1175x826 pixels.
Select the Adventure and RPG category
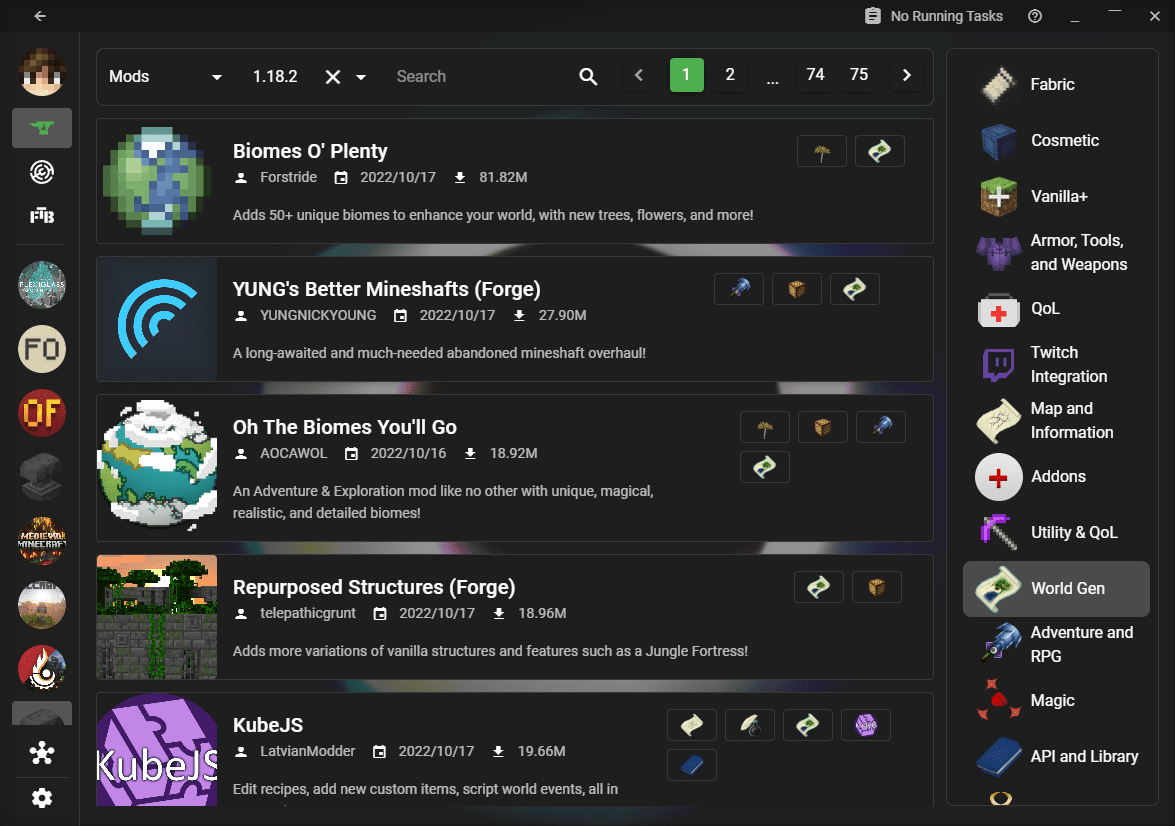point(1056,645)
